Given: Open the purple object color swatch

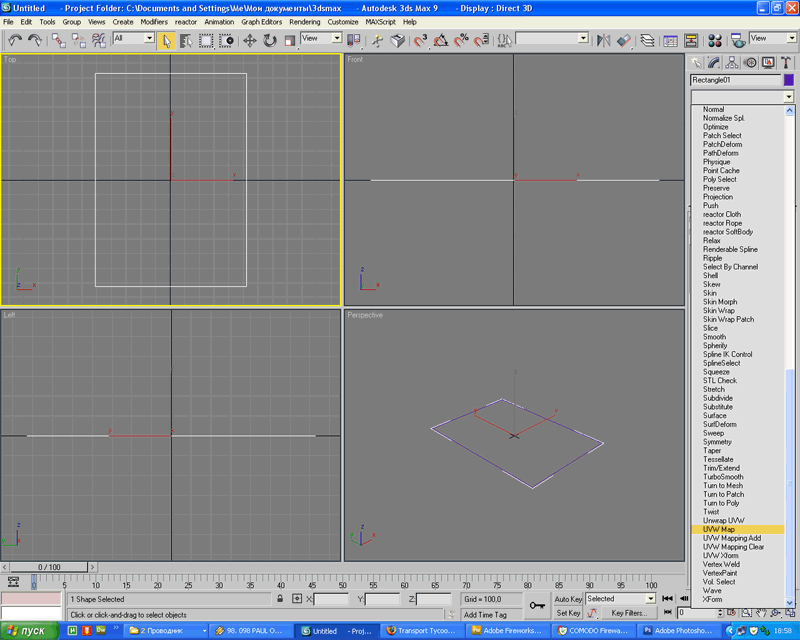Looking at the screenshot, I should [789, 80].
